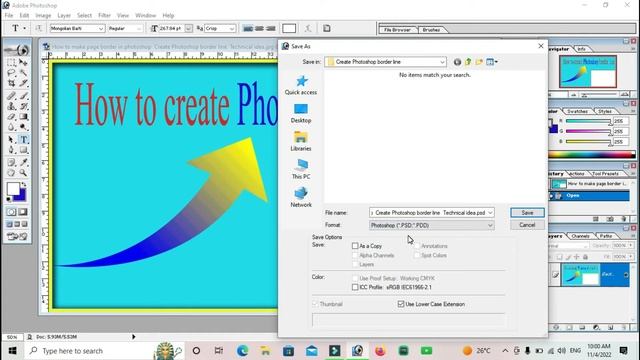Click the Cancel button

(527, 225)
